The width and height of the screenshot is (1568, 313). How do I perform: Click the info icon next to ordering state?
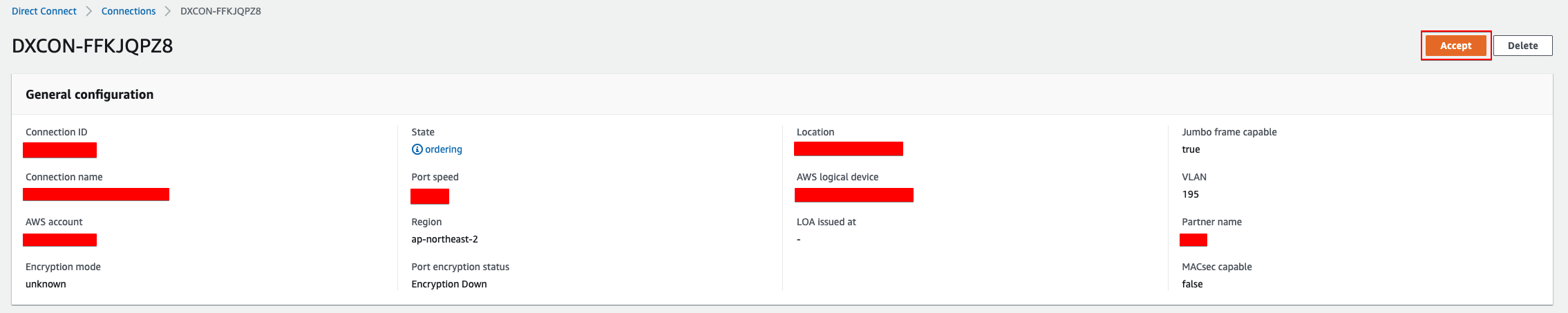point(417,149)
